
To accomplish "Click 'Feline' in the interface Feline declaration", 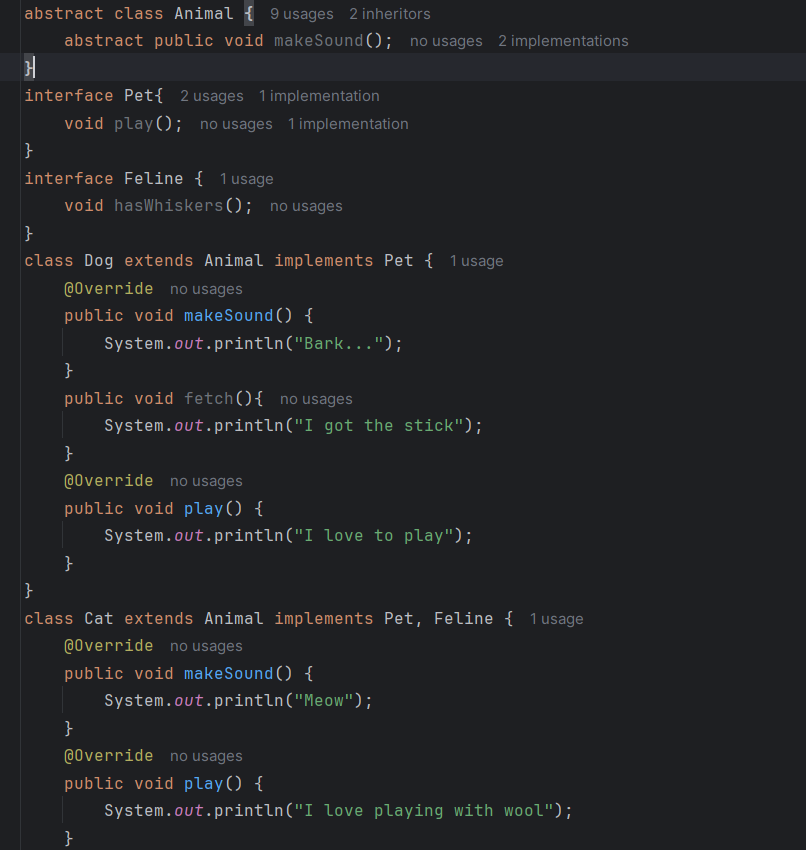I will tap(154, 178).
